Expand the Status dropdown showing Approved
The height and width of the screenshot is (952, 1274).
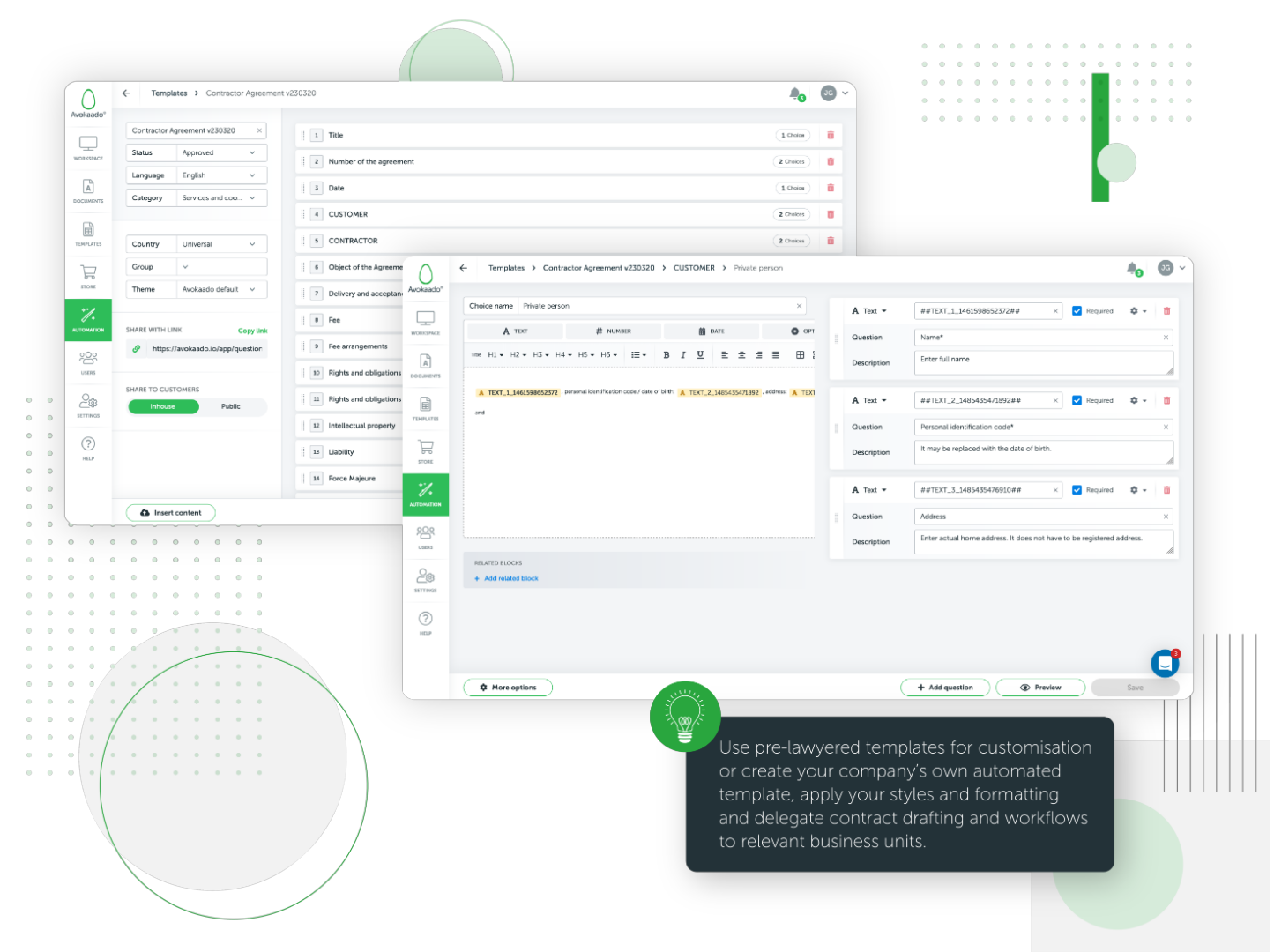click(x=220, y=152)
